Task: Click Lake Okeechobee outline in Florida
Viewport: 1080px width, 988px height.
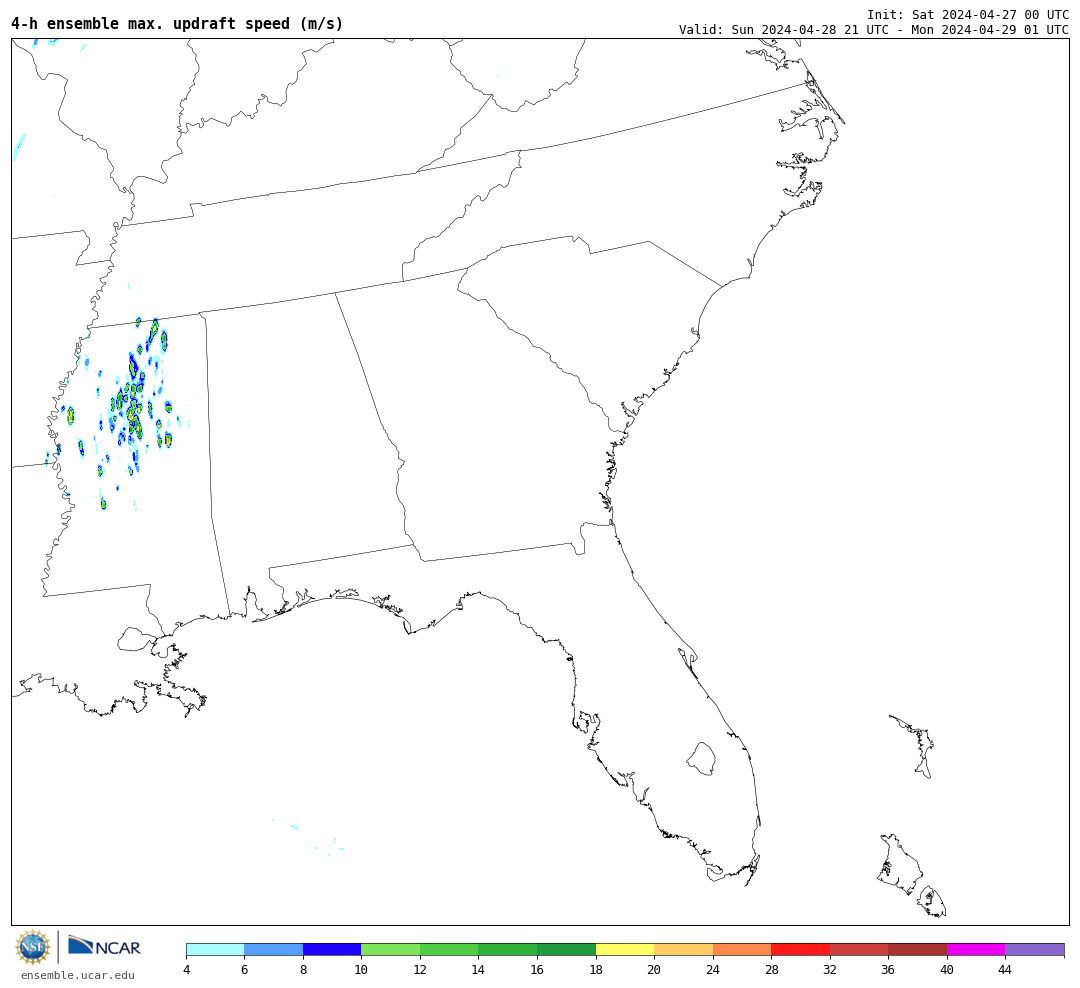Action: 701,759
